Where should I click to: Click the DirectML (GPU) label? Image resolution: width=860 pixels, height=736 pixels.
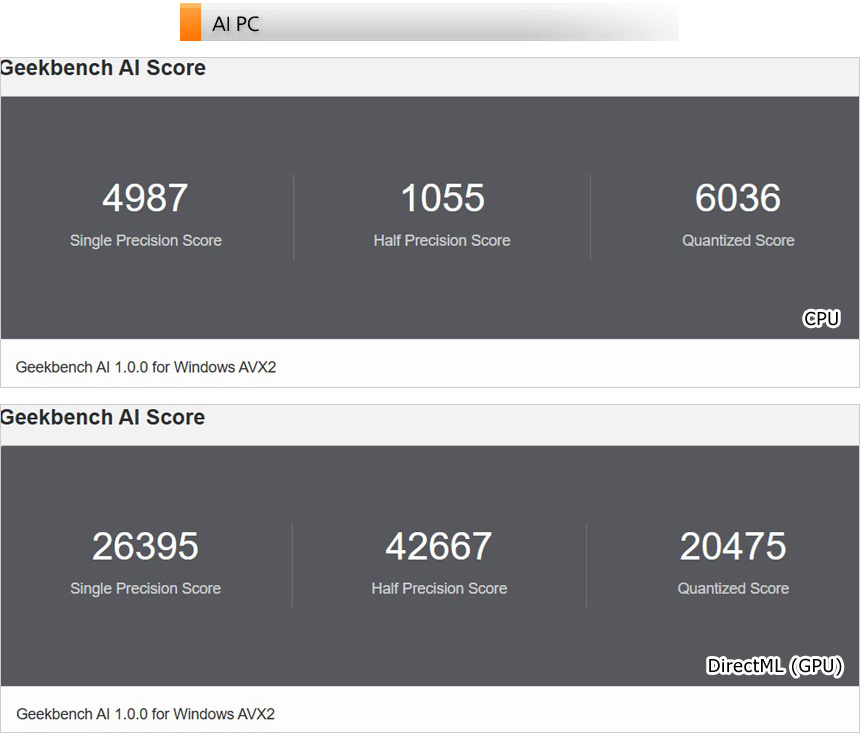[774, 666]
